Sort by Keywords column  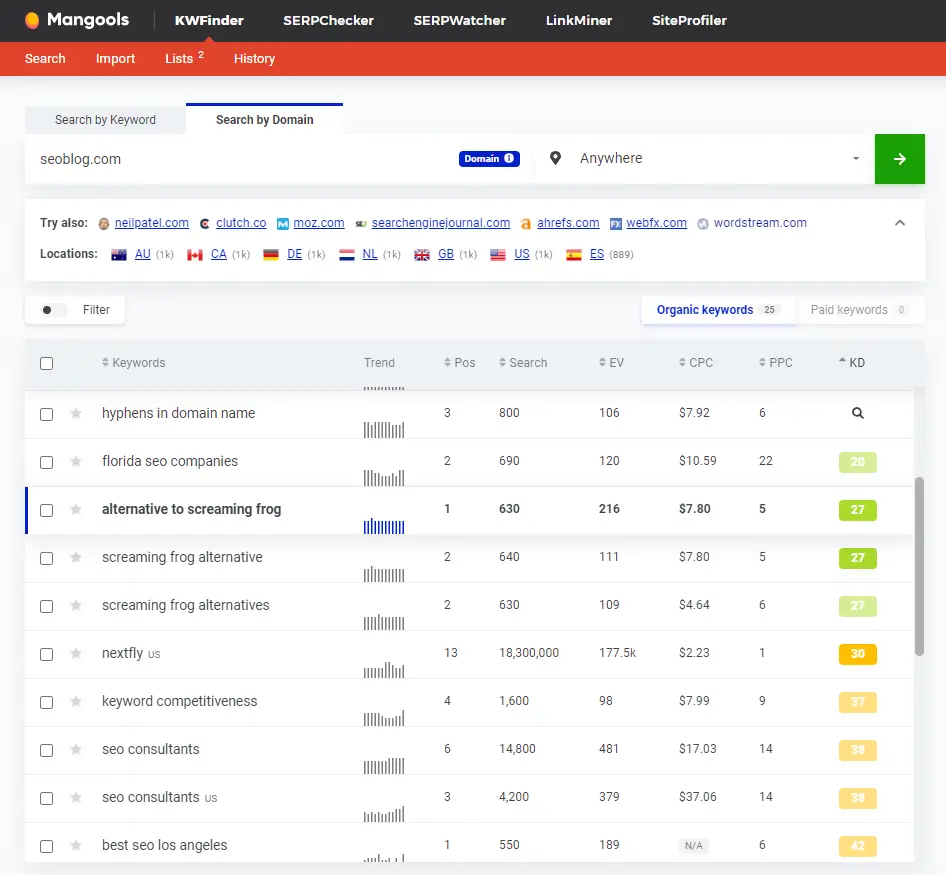click(x=133, y=363)
